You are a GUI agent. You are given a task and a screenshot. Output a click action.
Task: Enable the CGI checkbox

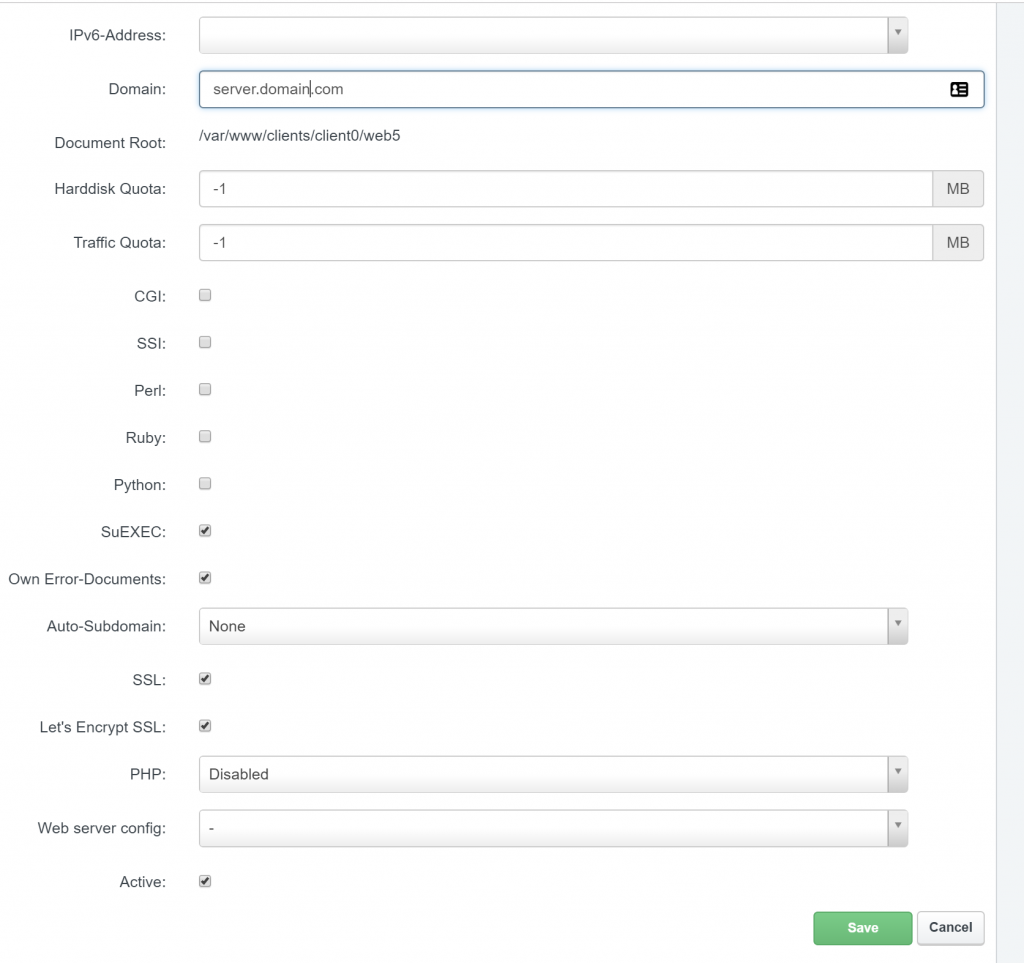(204, 295)
